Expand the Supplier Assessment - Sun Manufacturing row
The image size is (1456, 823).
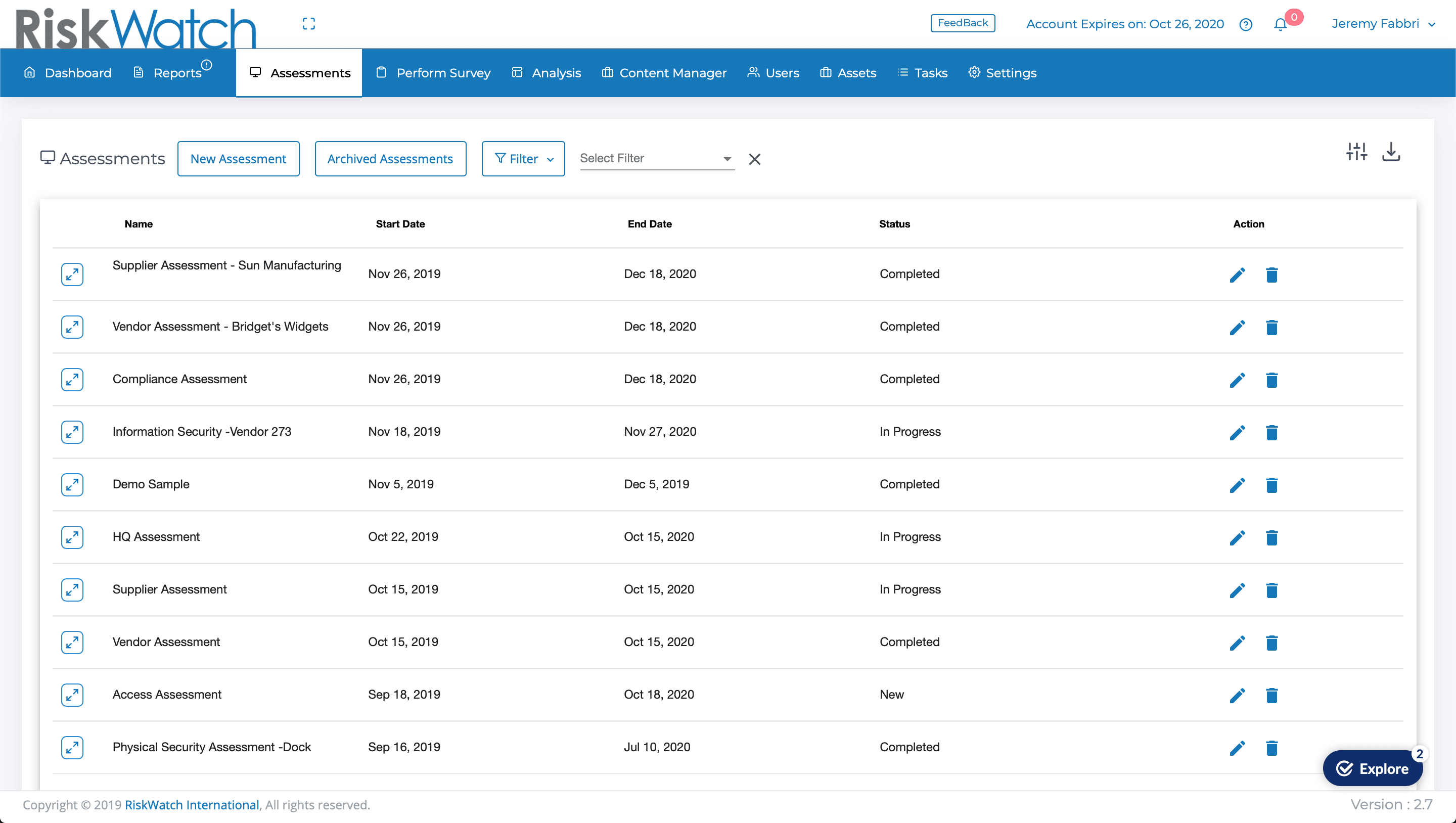pyautogui.click(x=72, y=274)
